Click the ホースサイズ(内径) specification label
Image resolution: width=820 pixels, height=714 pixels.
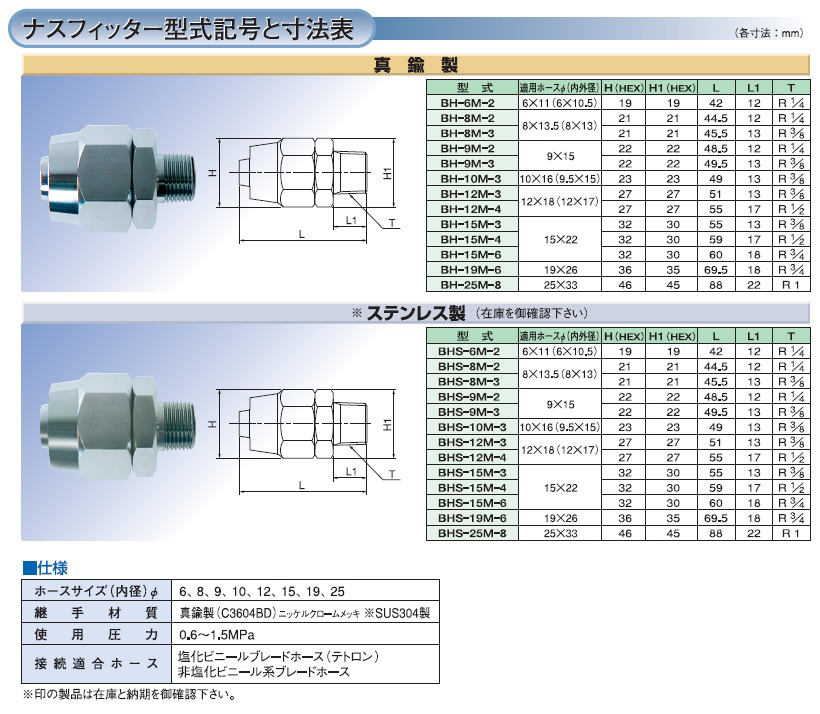(95, 590)
